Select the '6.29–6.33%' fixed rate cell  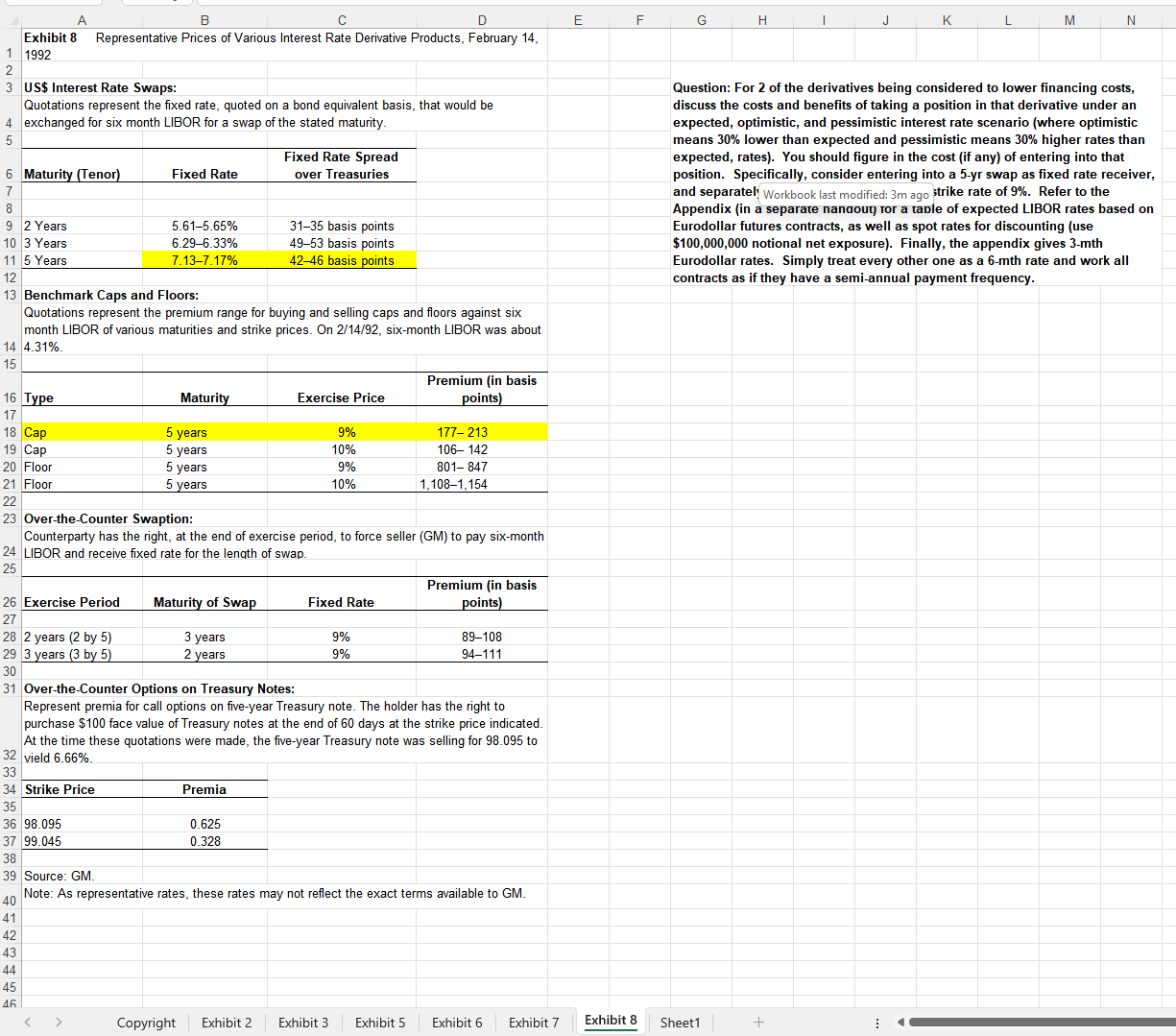coord(204,243)
